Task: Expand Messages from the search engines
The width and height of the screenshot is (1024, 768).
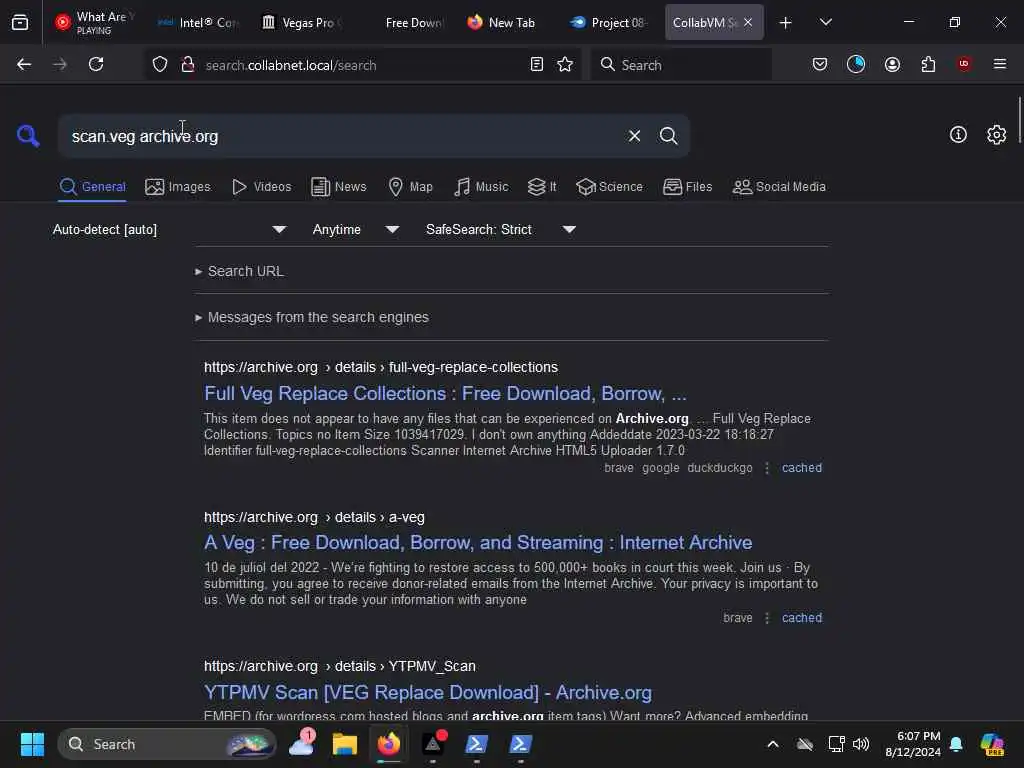Action: (x=312, y=317)
